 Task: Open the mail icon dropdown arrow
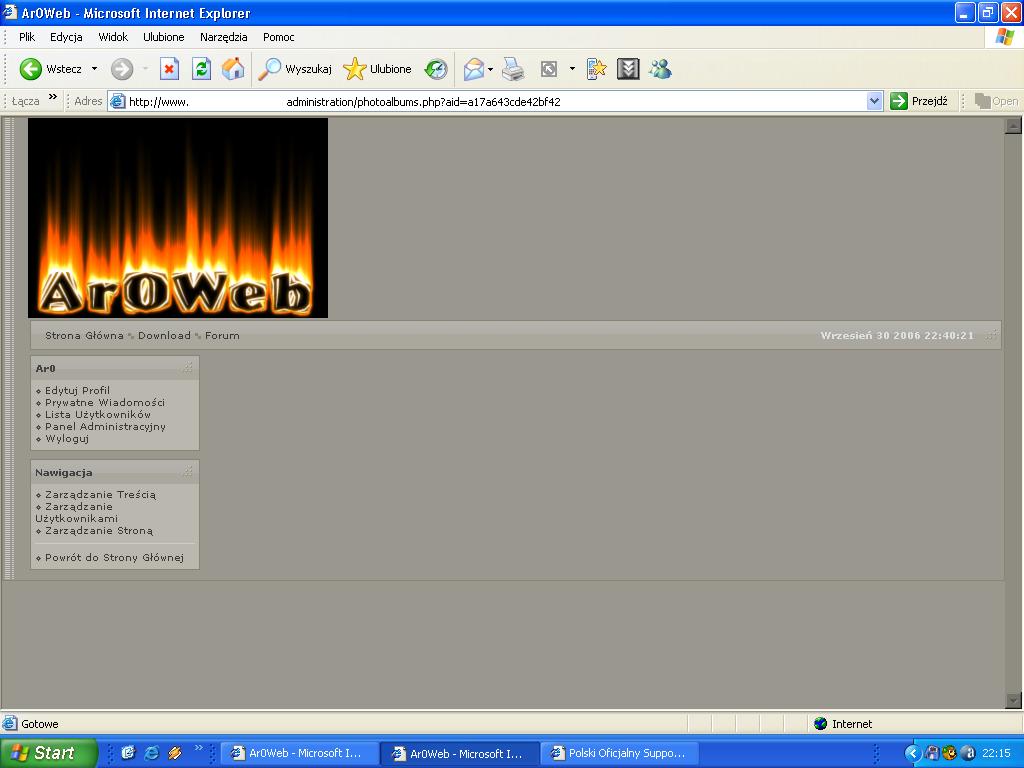click(490, 69)
